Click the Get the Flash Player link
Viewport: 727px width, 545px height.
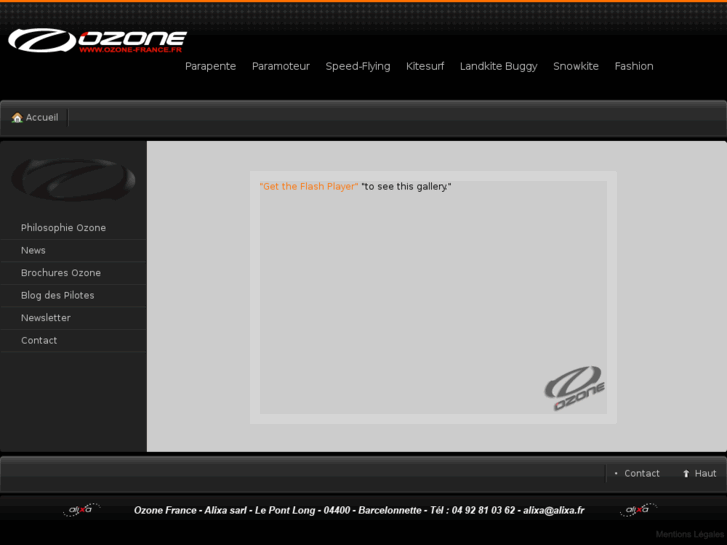click(x=309, y=186)
